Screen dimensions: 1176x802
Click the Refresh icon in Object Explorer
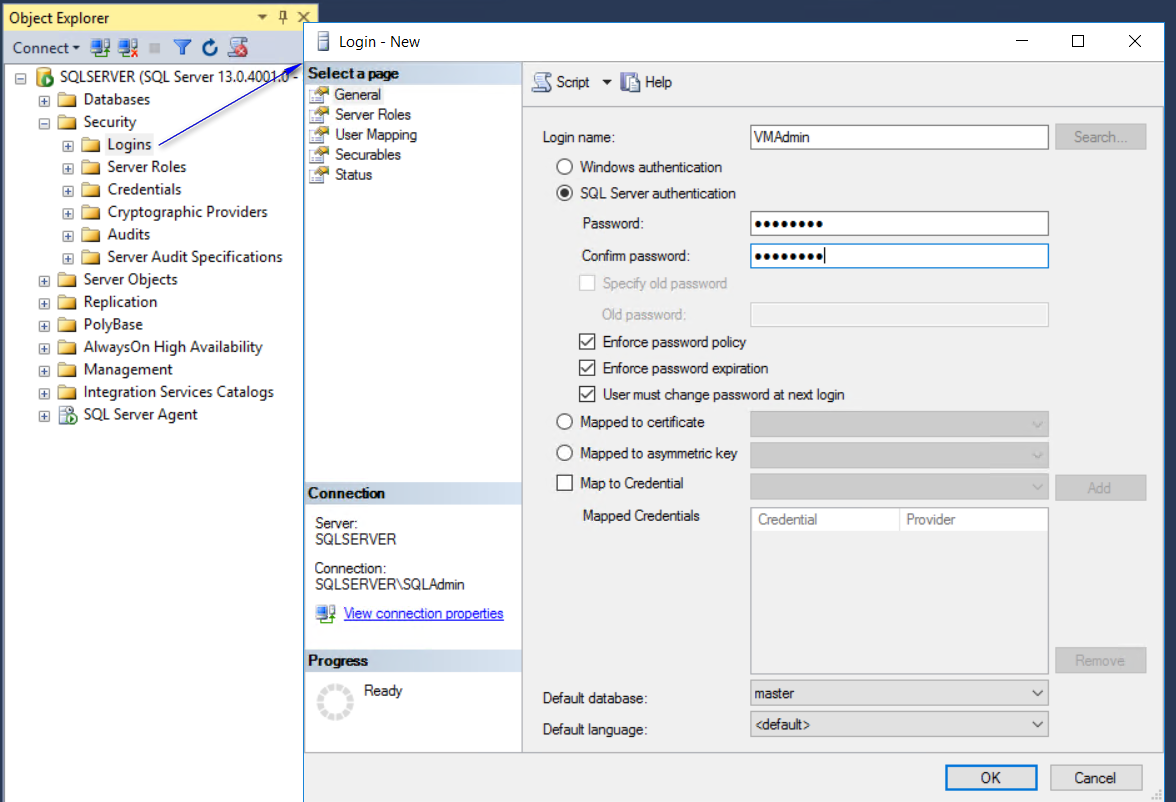(210, 48)
